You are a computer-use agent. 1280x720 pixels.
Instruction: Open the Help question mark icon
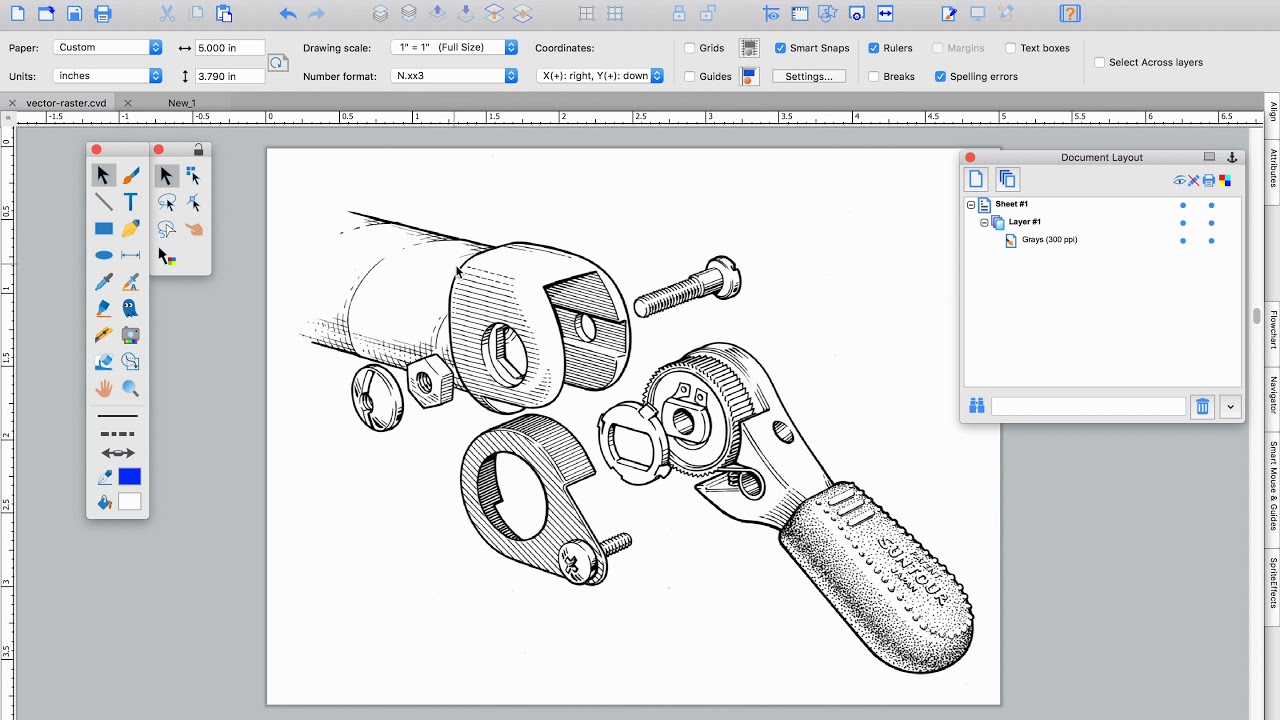tap(1070, 14)
